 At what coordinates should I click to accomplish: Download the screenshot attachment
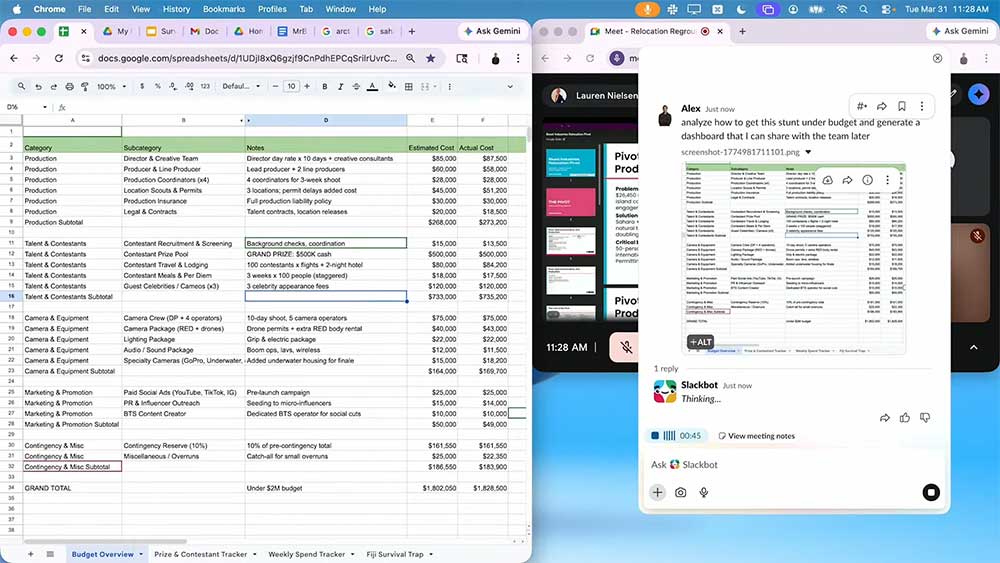click(x=827, y=180)
